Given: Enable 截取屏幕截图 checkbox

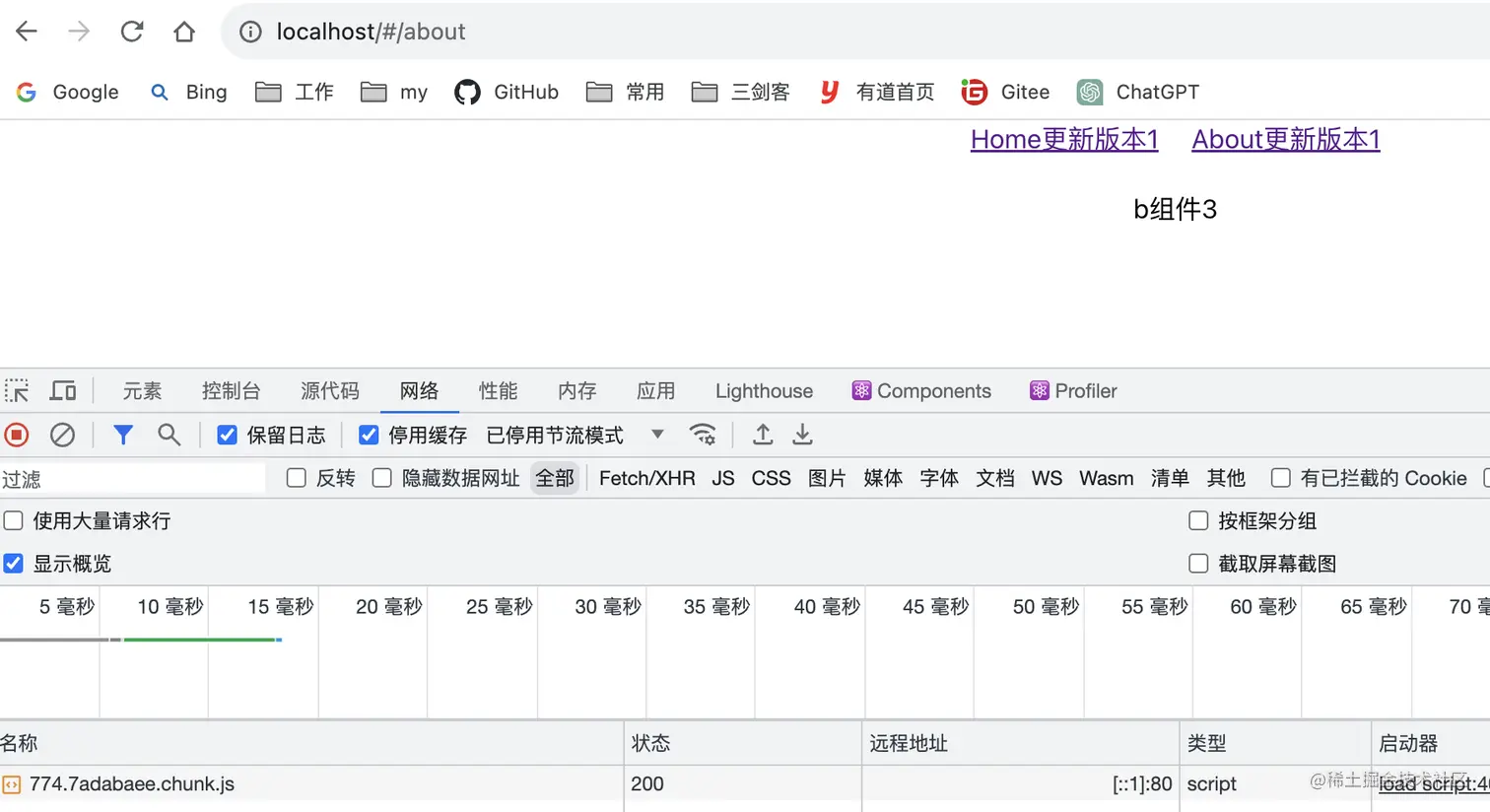Looking at the screenshot, I should click(x=1198, y=564).
